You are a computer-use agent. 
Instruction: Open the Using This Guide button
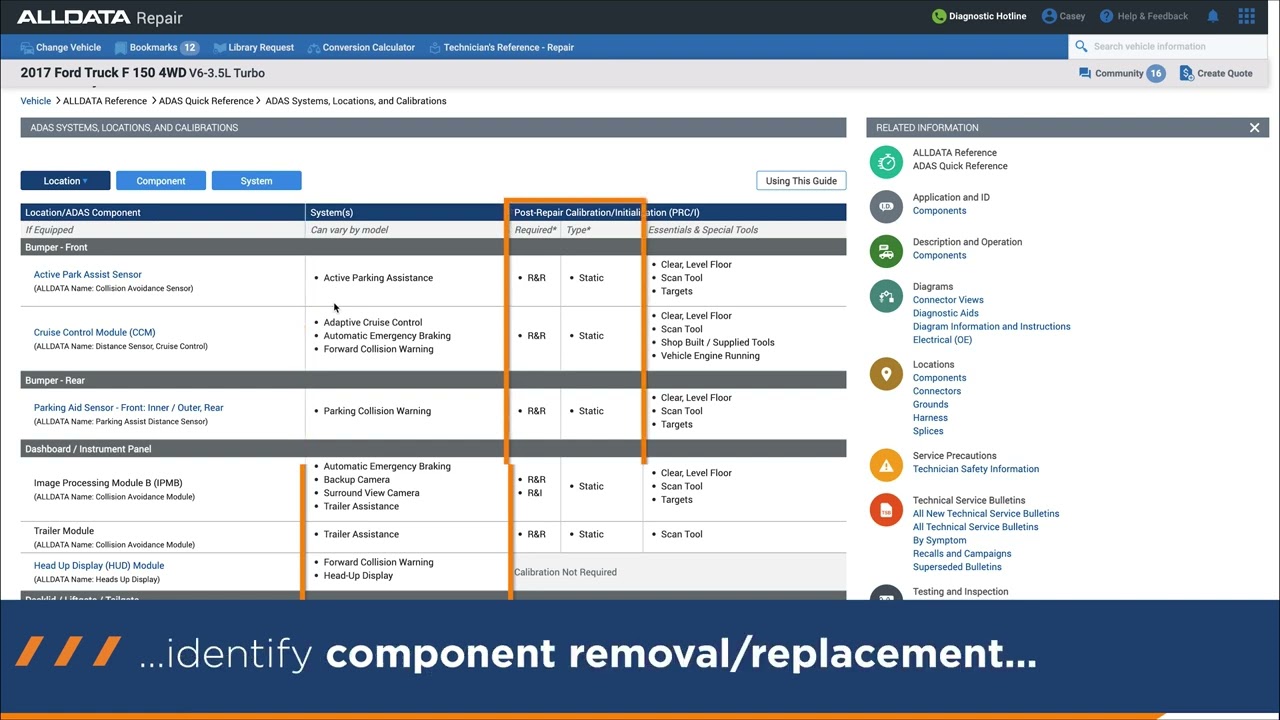pos(801,181)
